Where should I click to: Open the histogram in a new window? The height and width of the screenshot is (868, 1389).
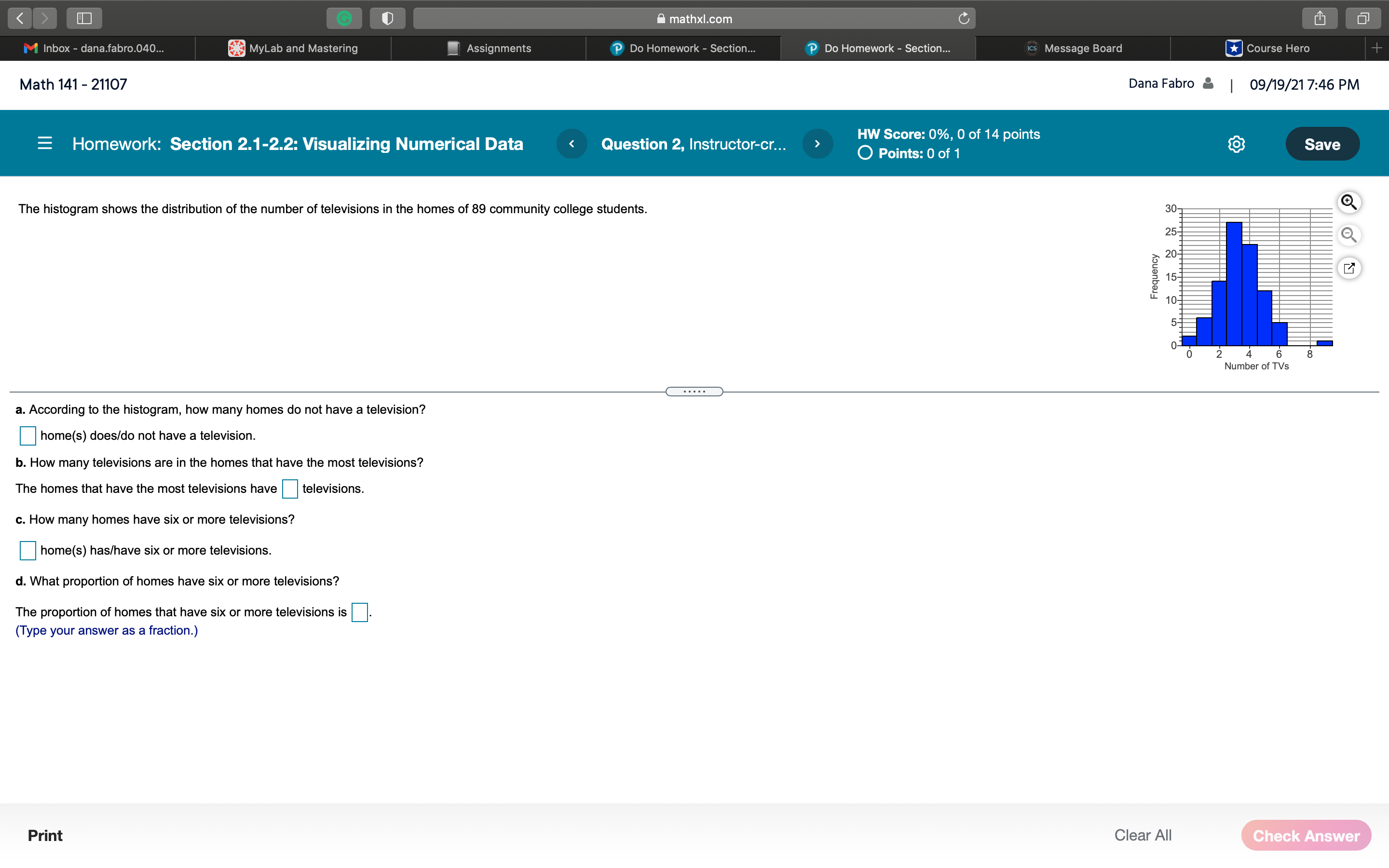point(1349,268)
